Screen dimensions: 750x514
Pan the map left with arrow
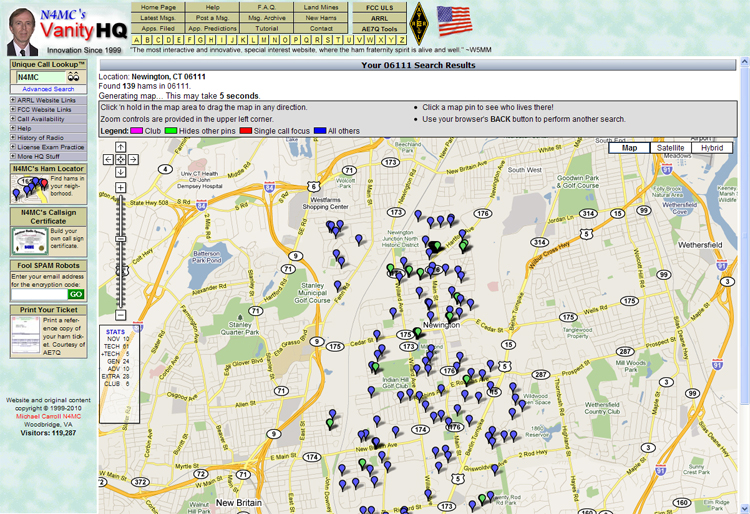(109, 159)
